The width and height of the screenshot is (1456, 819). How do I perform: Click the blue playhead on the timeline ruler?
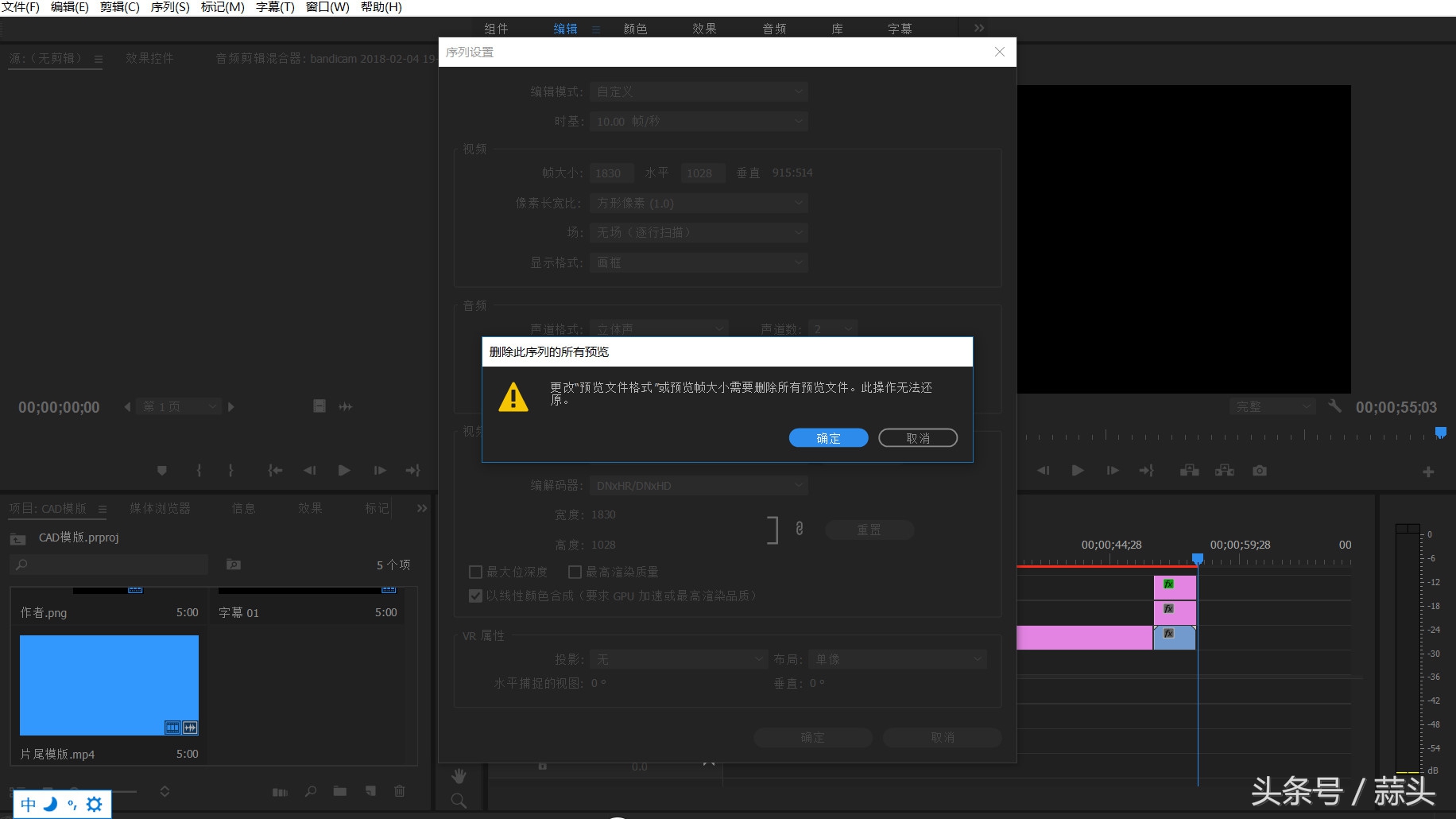pos(1198,558)
